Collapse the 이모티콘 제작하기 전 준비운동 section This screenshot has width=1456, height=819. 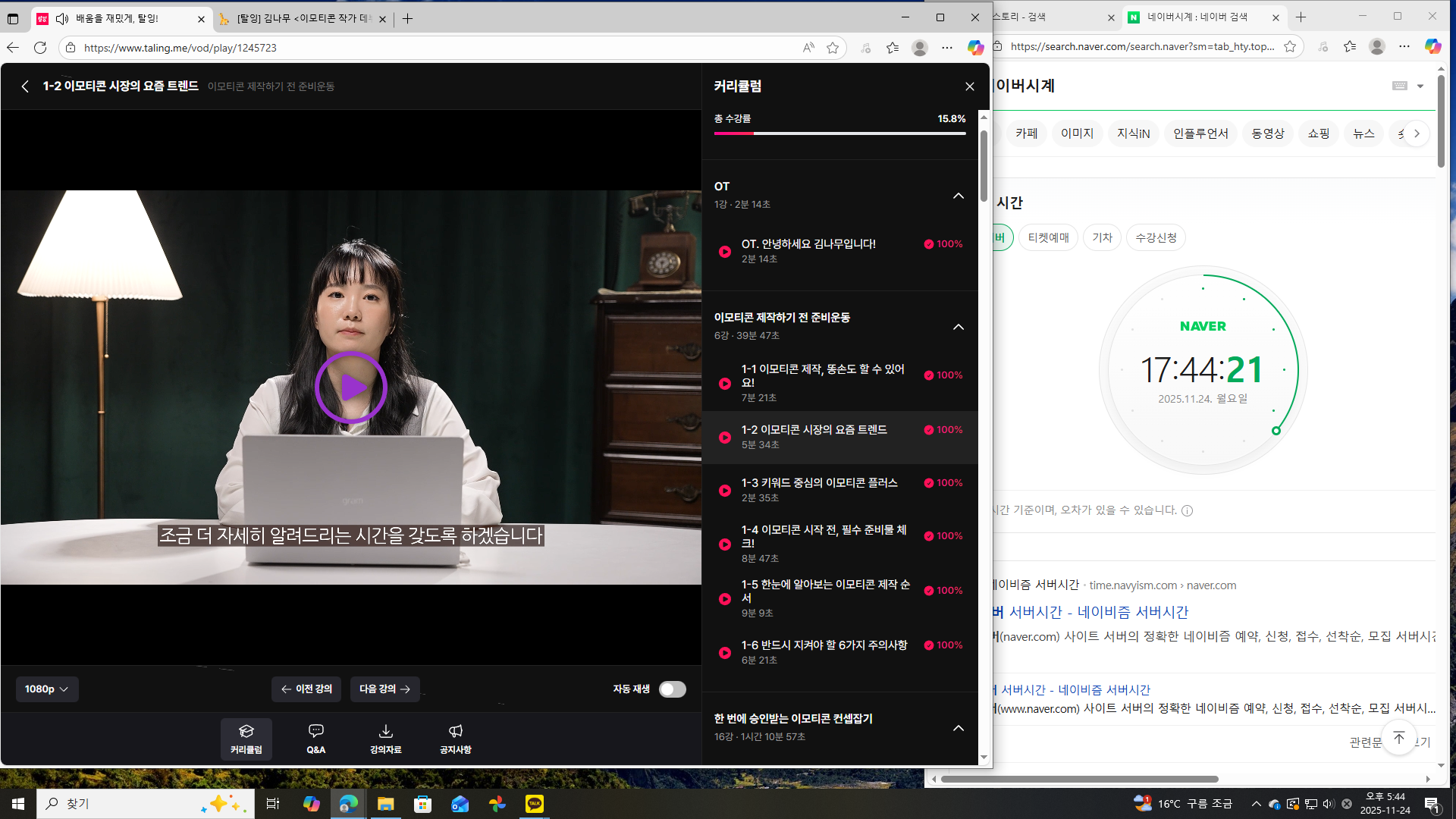coord(958,327)
